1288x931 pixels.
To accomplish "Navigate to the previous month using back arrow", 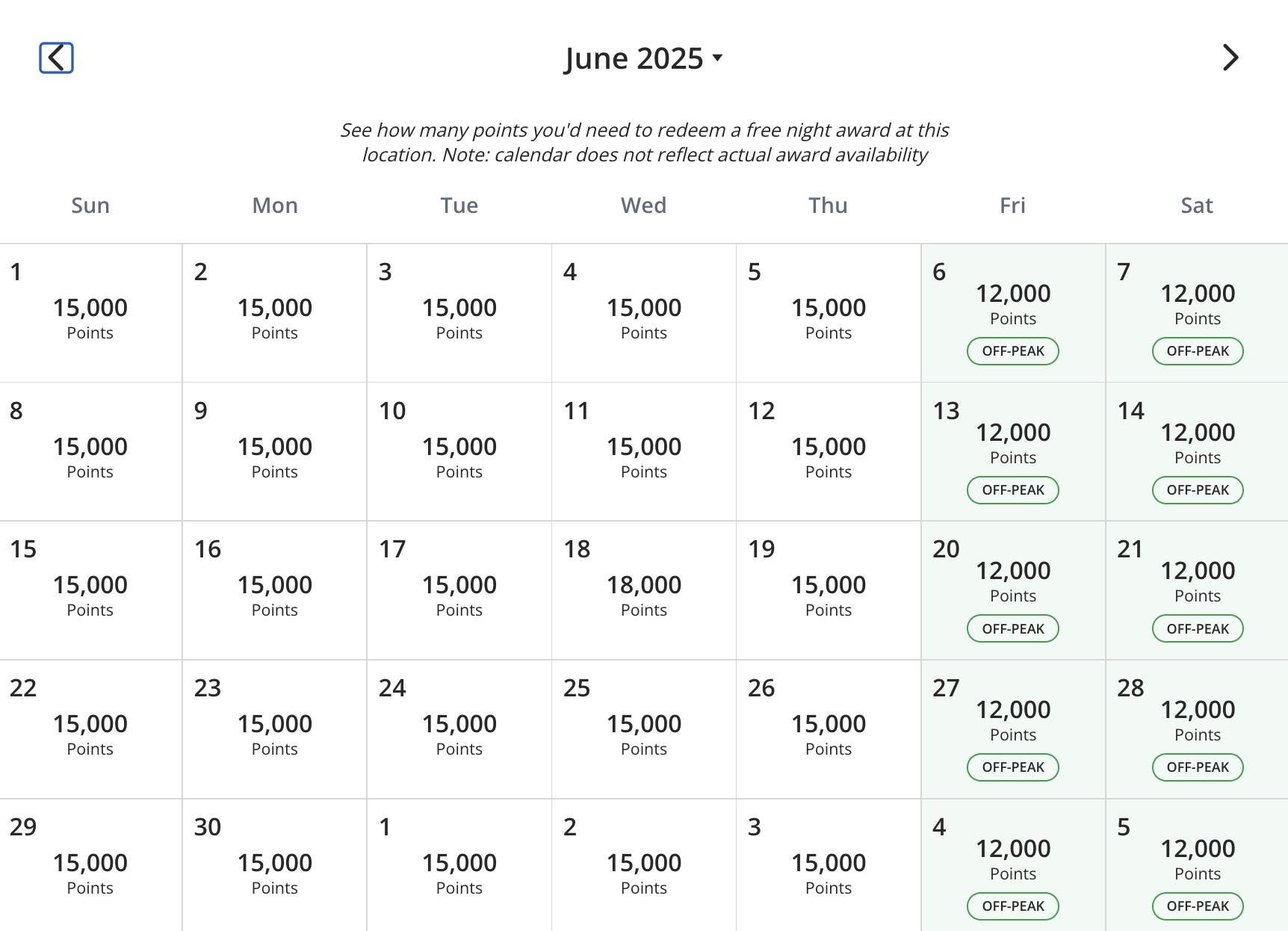I will coord(55,58).
